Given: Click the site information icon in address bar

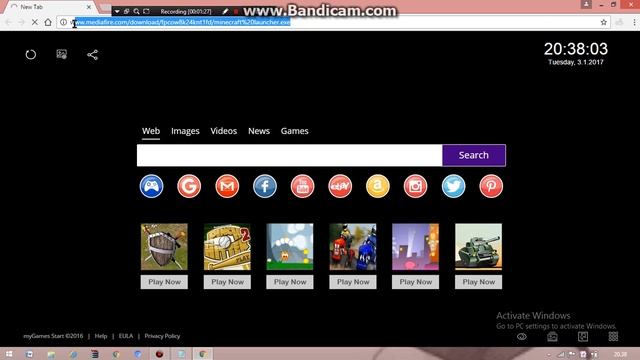Looking at the screenshot, I should pyautogui.click(x=64, y=22).
